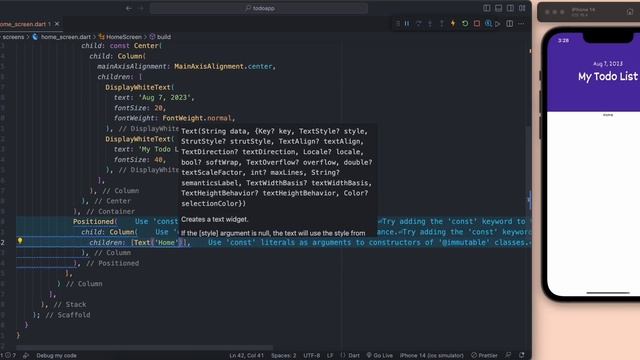Image resolution: width=640 pixels, height=360 pixels.
Task: Click the Prettier status bar item
Action: [484, 356]
